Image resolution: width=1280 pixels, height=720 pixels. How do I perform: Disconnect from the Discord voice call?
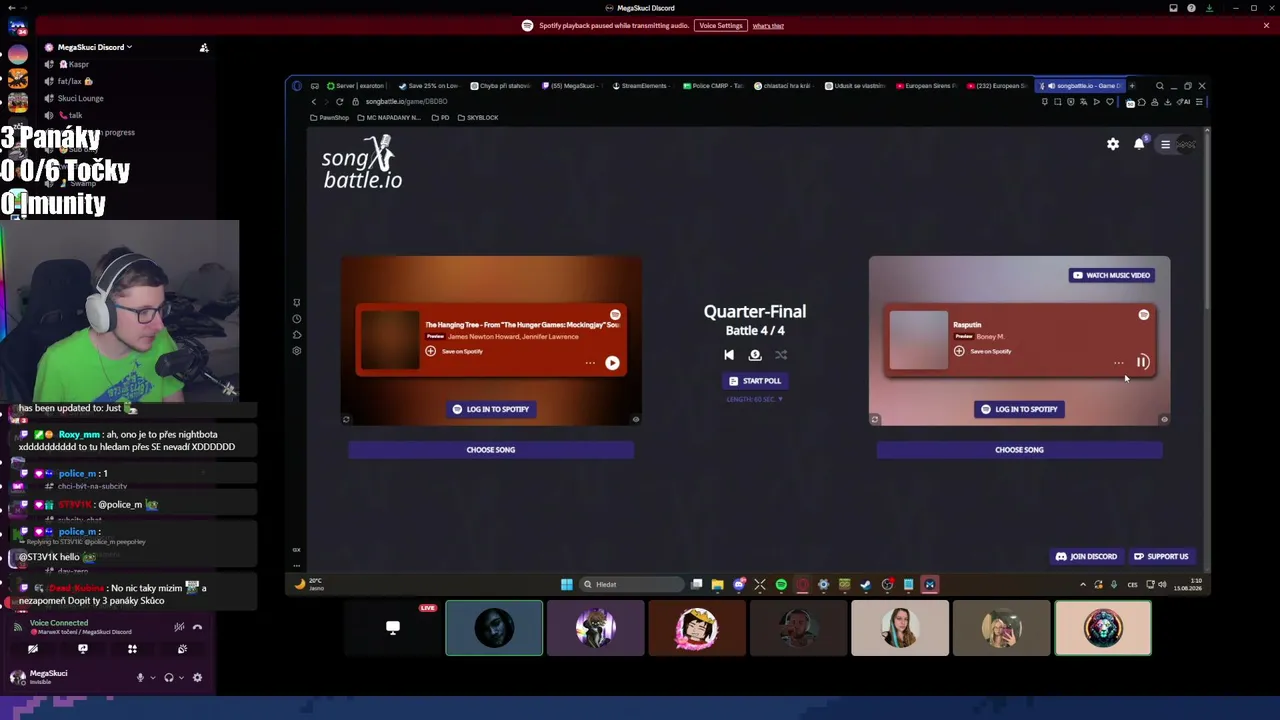tap(197, 627)
